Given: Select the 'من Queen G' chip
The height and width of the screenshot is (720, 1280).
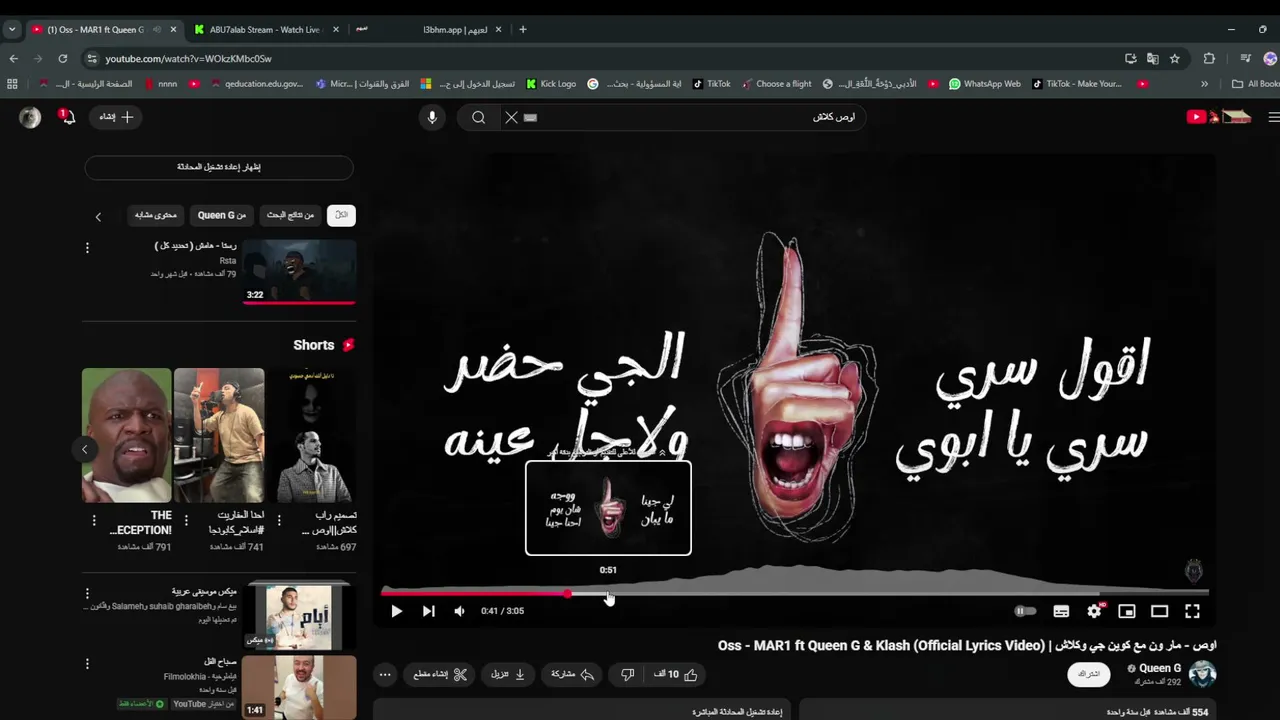Looking at the screenshot, I should 221,215.
